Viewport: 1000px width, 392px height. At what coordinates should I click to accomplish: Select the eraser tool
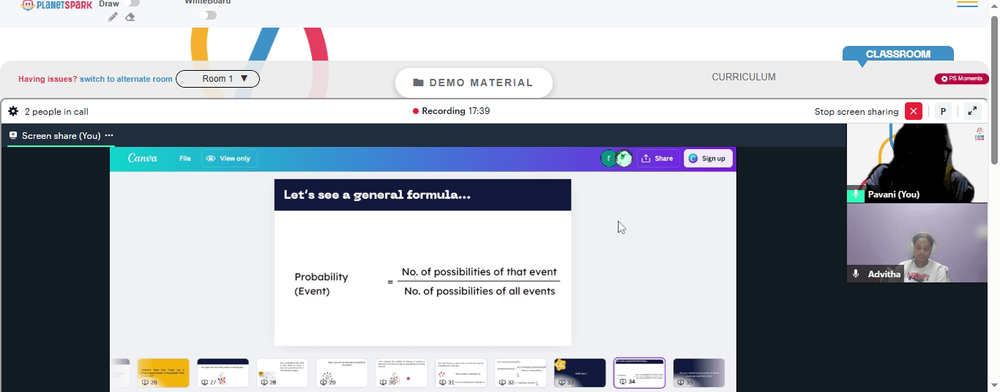point(130,17)
